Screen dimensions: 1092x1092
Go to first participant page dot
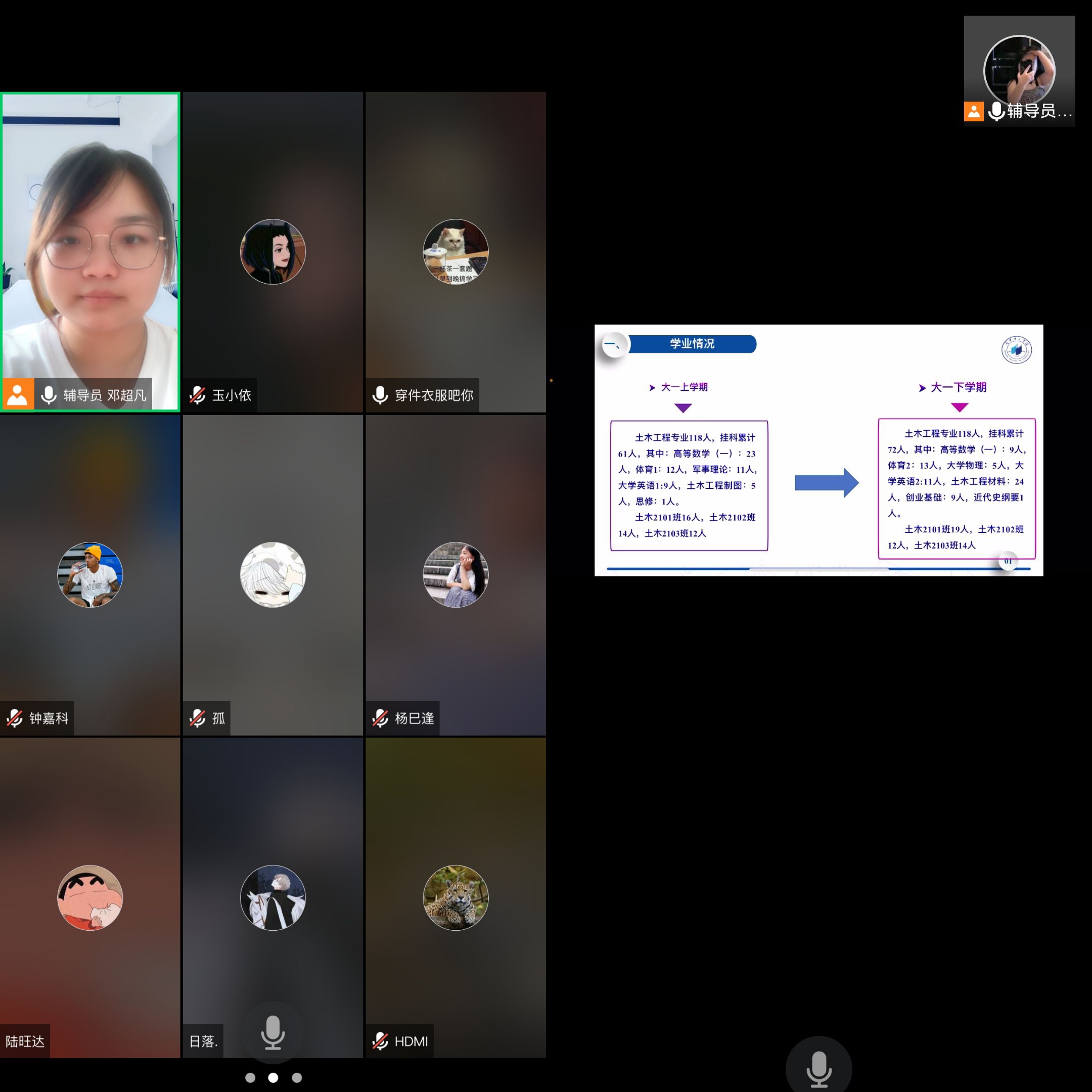pyautogui.click(x=250, y=1077)
